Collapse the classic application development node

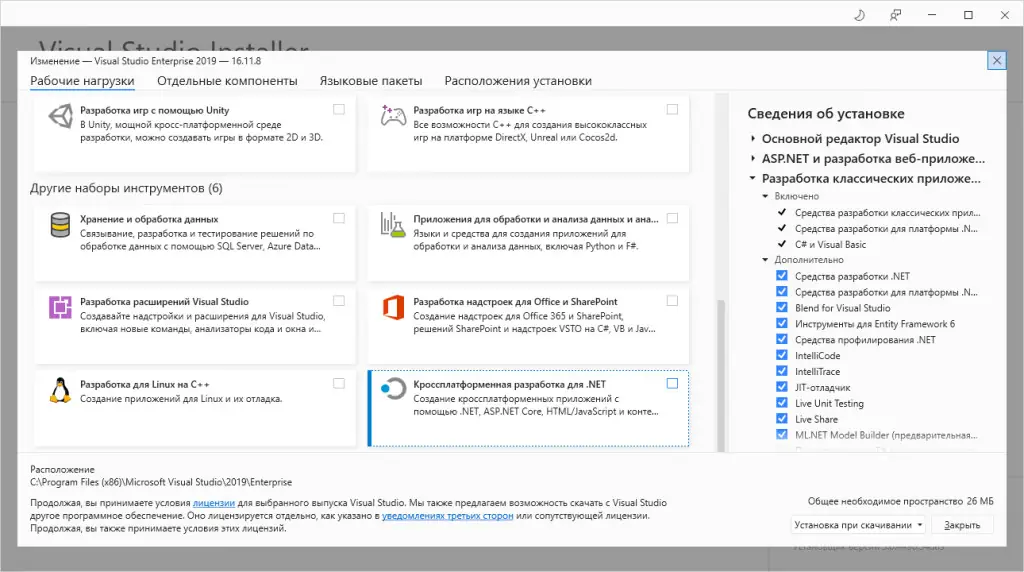coord(753,178)
